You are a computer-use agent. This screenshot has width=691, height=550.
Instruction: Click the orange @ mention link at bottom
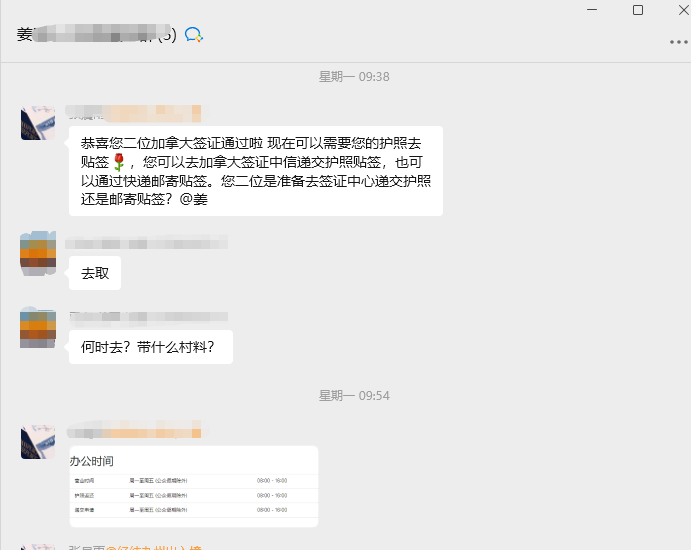pyautogui.click(x=154, y=547)
